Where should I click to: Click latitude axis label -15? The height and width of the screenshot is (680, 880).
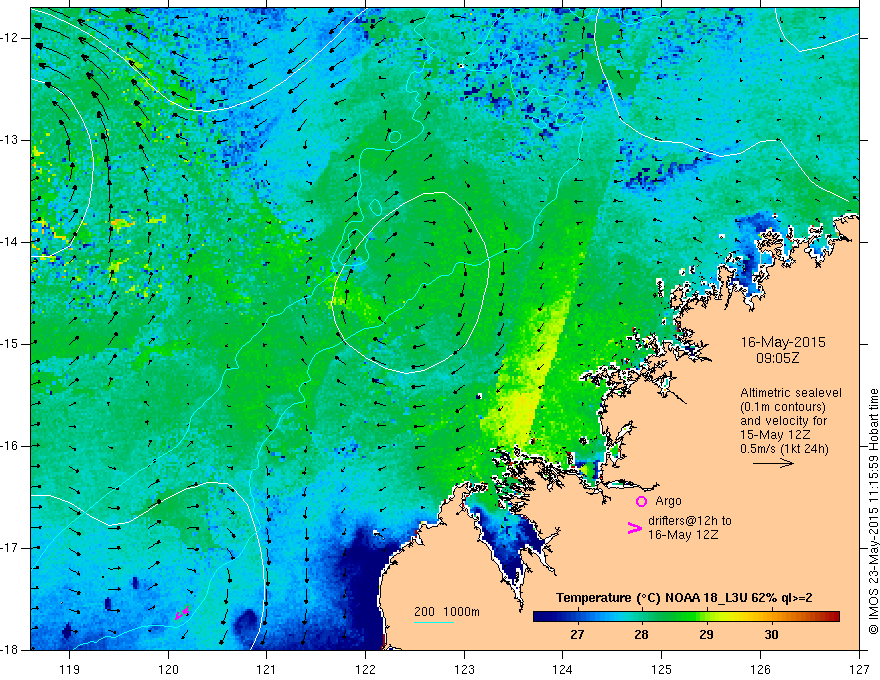click(11, 344)
